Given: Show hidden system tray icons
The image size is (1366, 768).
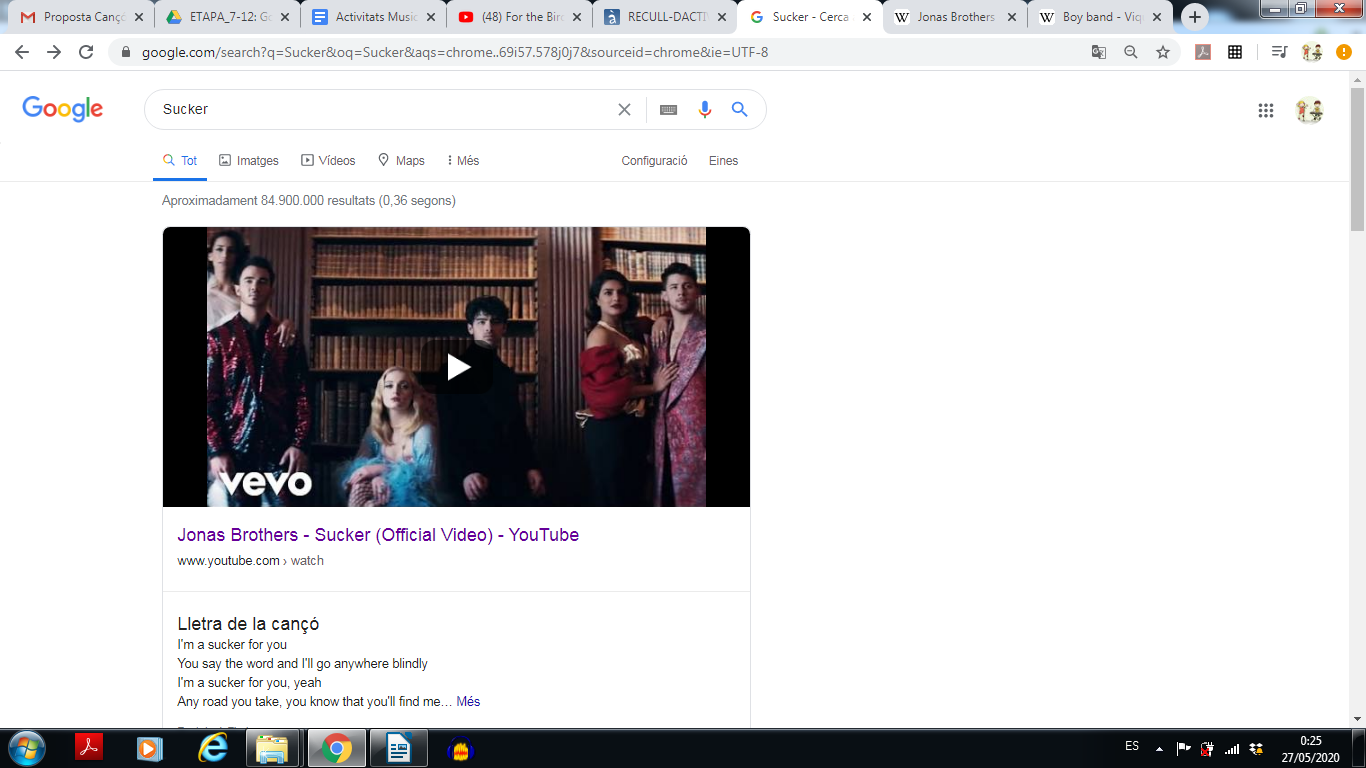Looking at the screenshot, I should coord(1159,748).
